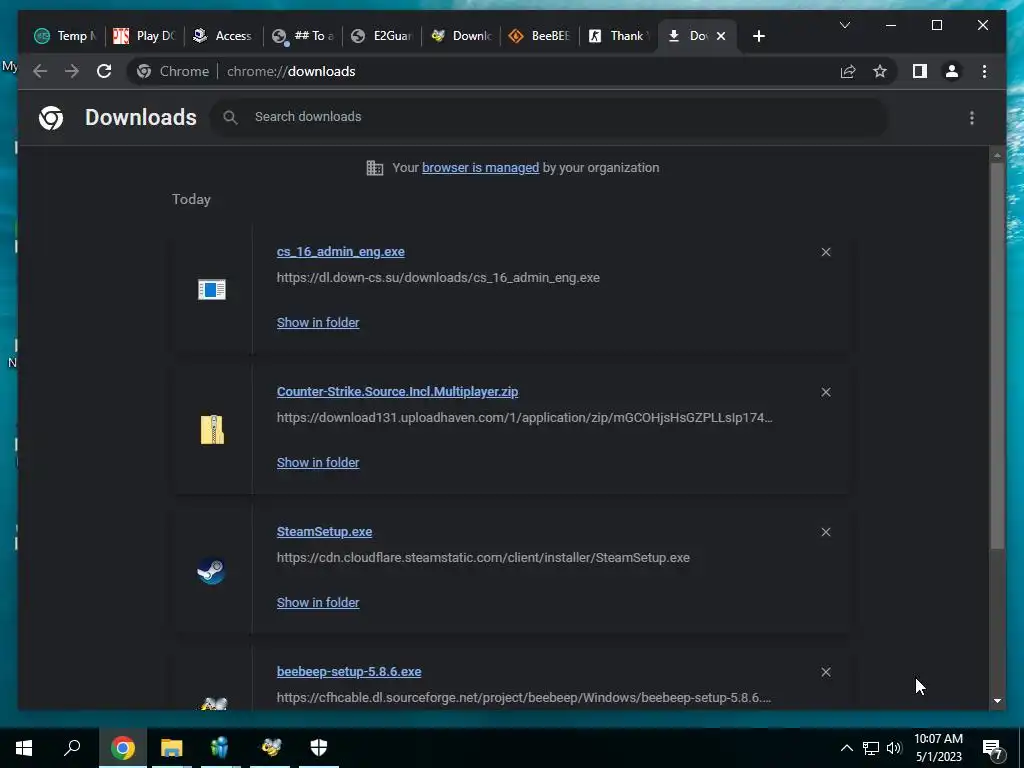The image size is (1024, 768).
Task: Show hidden system tray icons
Action: [846, 748]
